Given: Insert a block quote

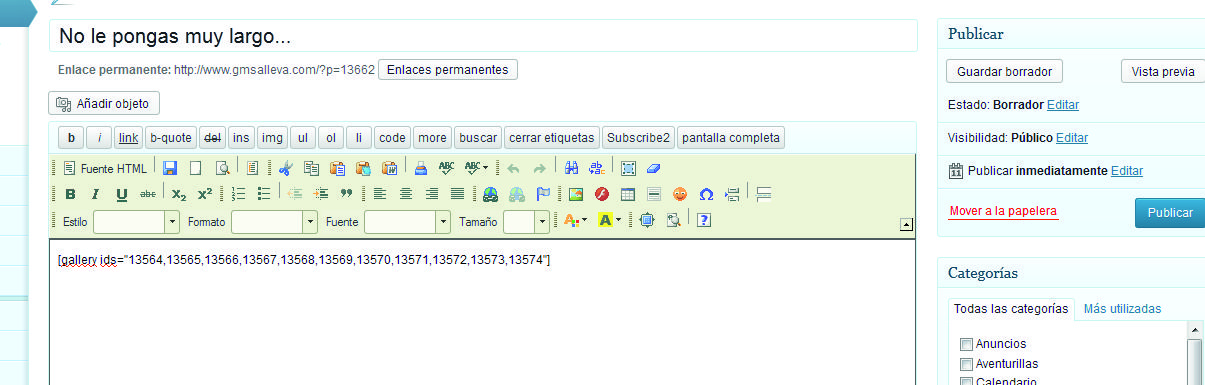Looking at the screenshot, I should coord(347,194).
